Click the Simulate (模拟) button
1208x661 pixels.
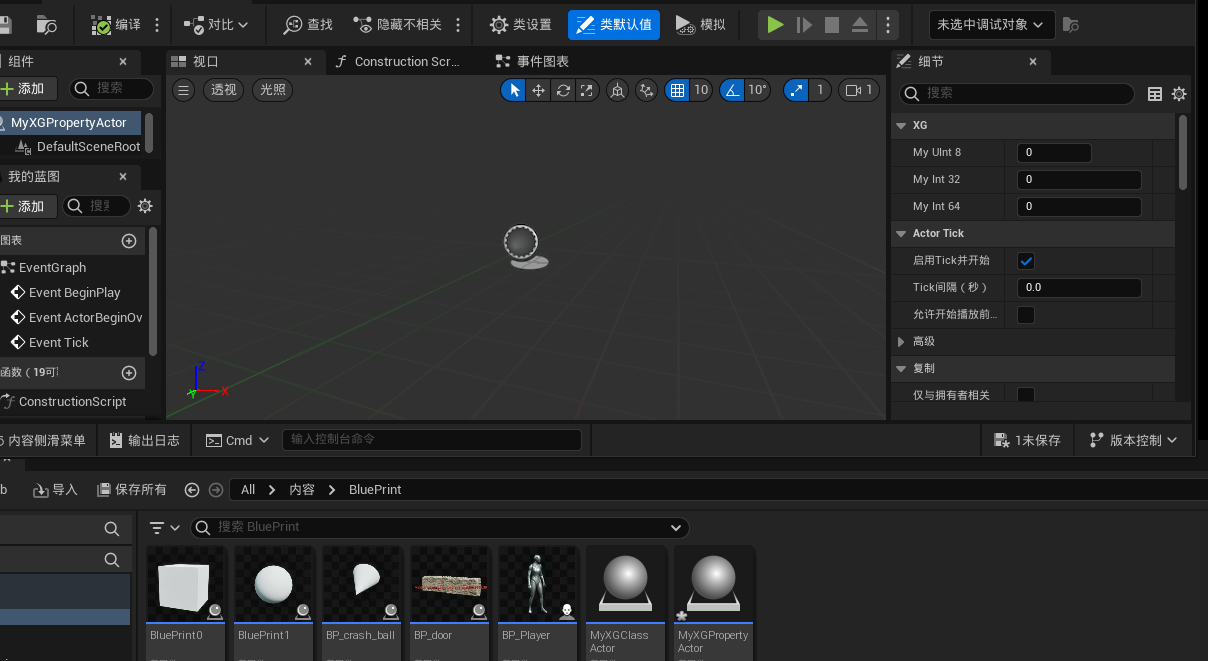[700, 25]
